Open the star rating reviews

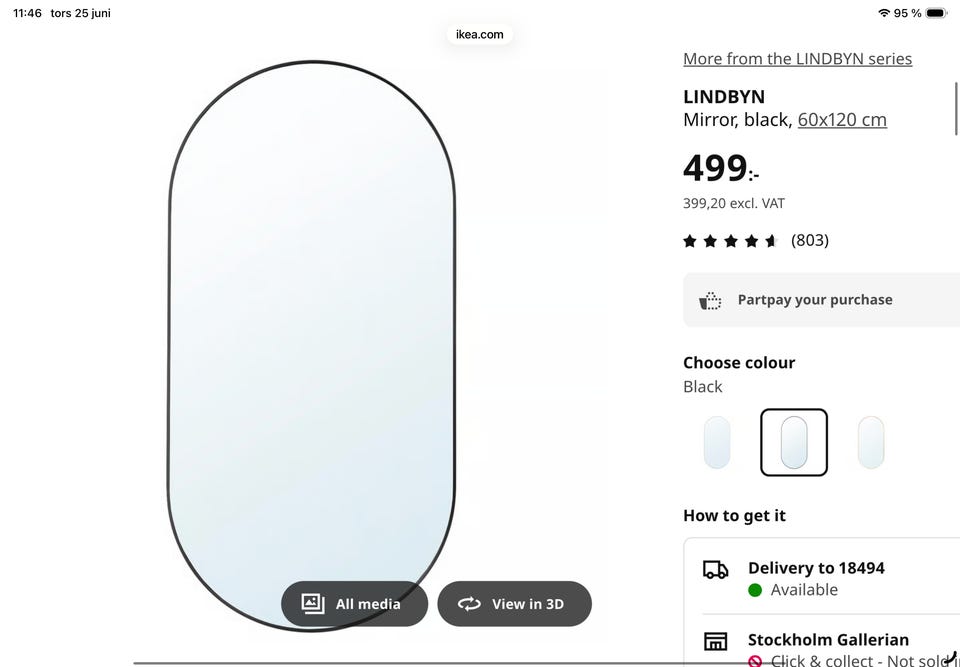730,241
